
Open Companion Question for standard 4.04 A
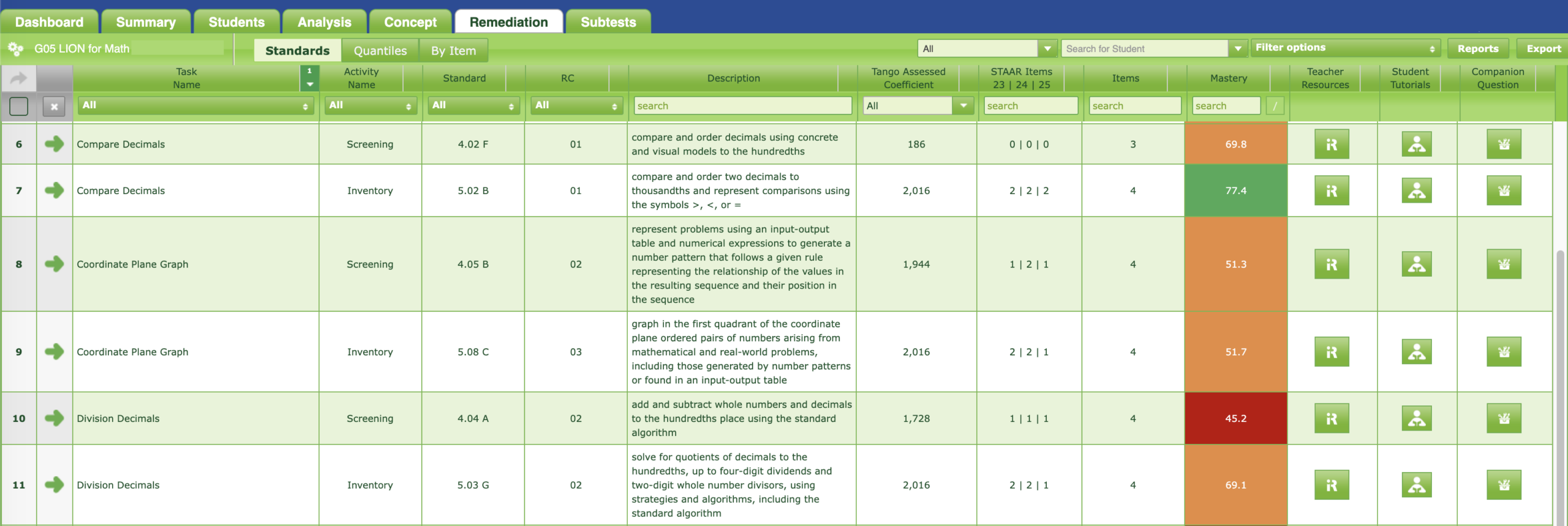(x=1504, y=419)
